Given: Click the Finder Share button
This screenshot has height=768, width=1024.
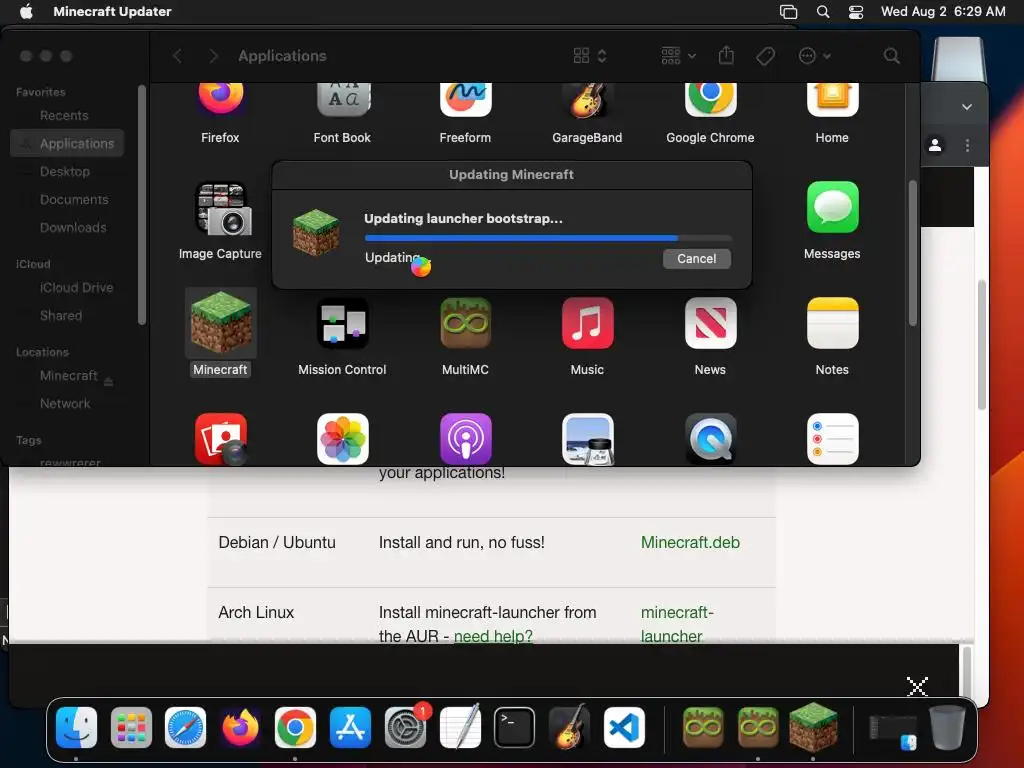Looking at the screenshot, I should tap(726, 56).
